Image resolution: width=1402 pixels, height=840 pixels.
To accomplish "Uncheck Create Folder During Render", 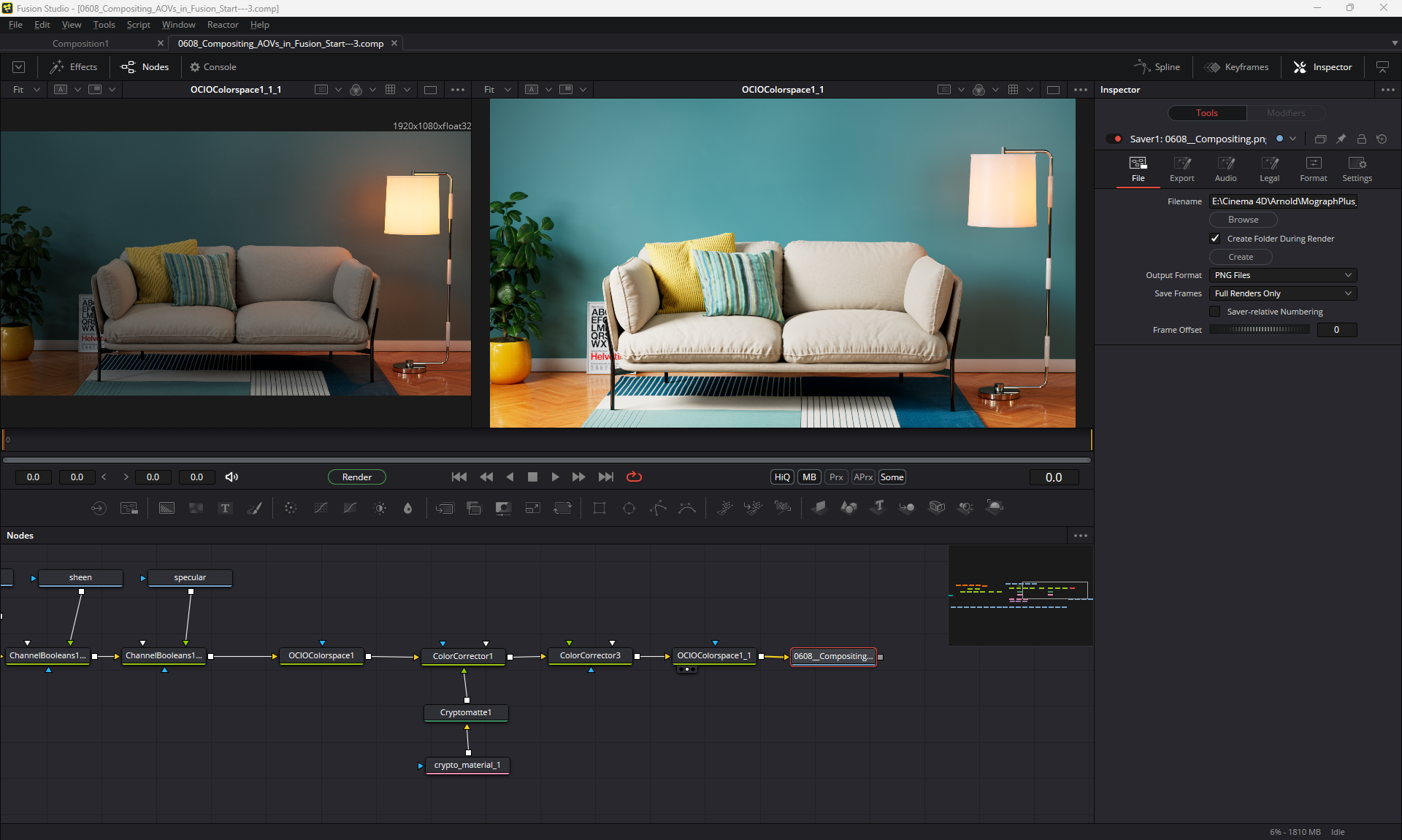I will tap(1215, 239).
